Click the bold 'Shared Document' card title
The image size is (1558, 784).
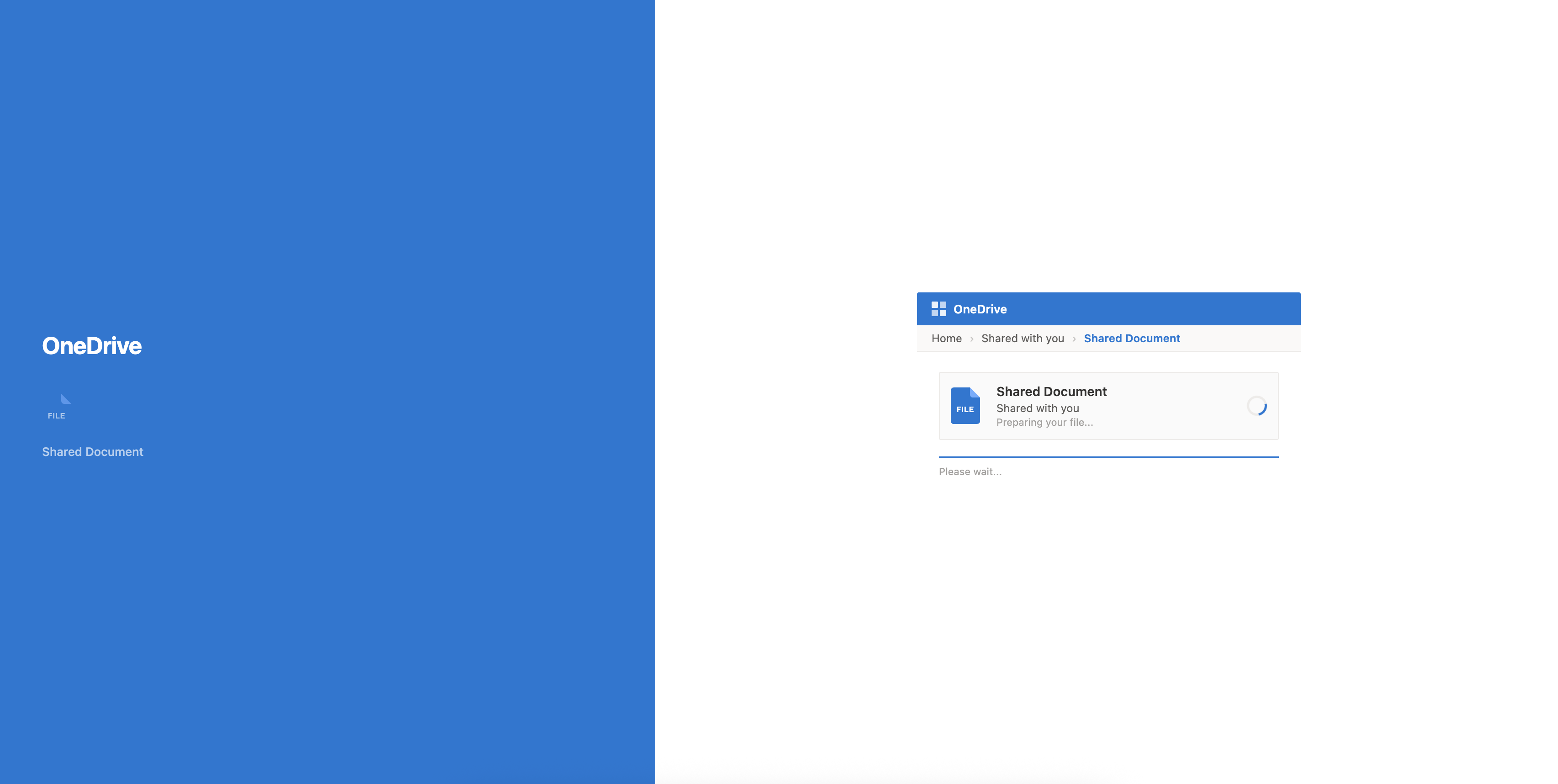(1052, 392)
